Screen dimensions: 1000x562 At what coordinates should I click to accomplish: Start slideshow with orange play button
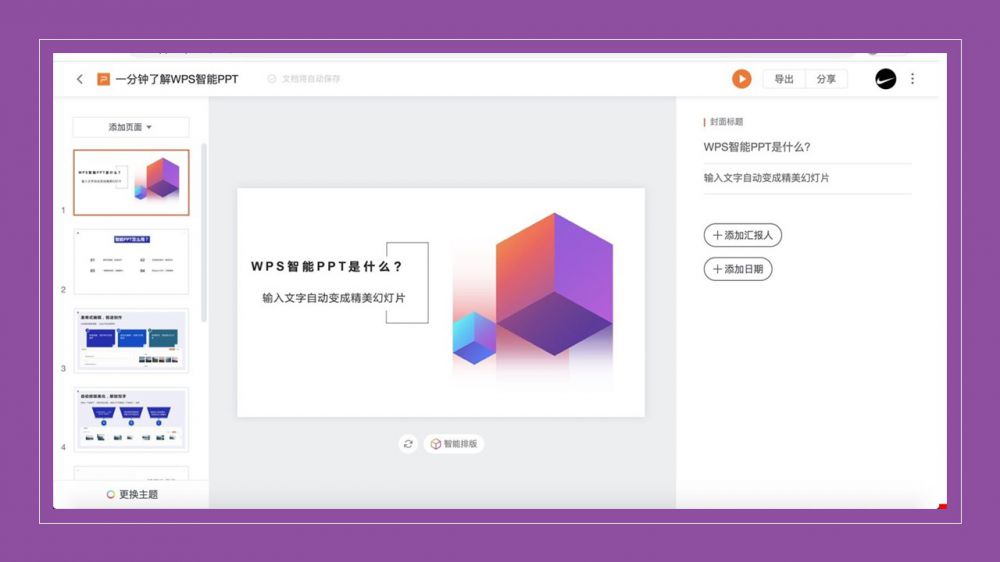tap(741, 79)
